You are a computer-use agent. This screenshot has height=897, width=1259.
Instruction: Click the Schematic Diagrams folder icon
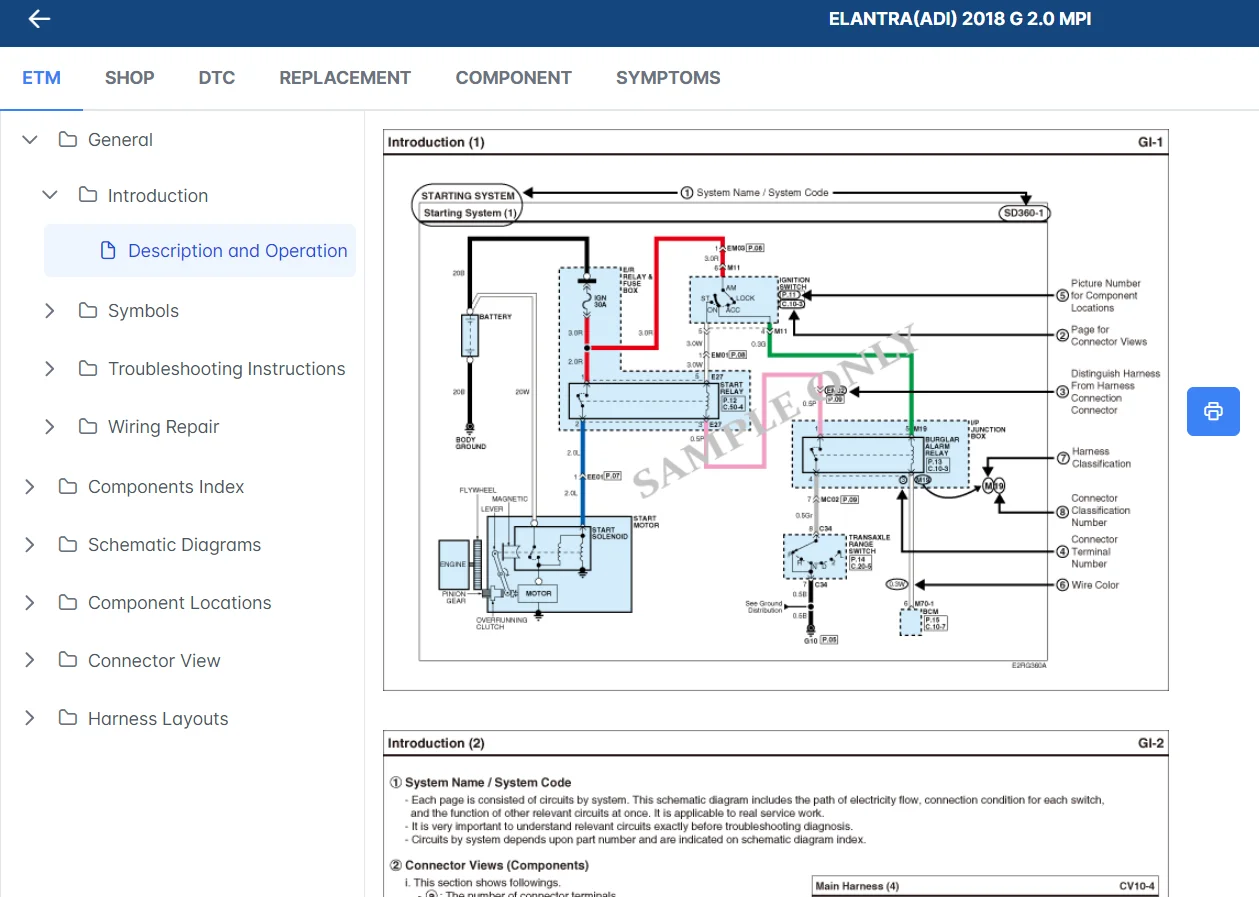coord(68,545)
